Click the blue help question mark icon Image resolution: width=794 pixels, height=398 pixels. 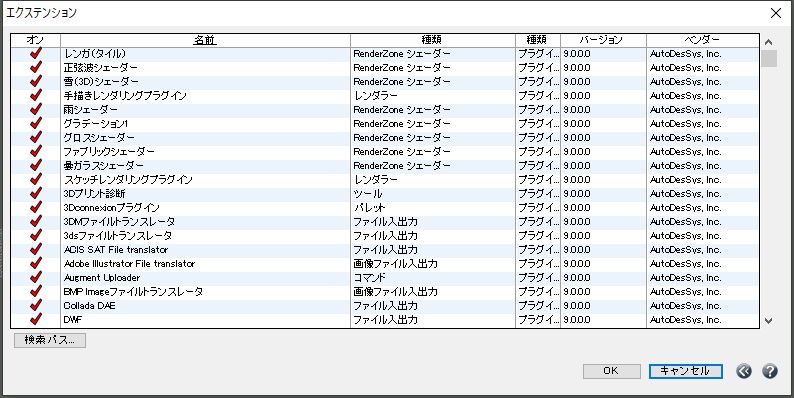[769, 371]
